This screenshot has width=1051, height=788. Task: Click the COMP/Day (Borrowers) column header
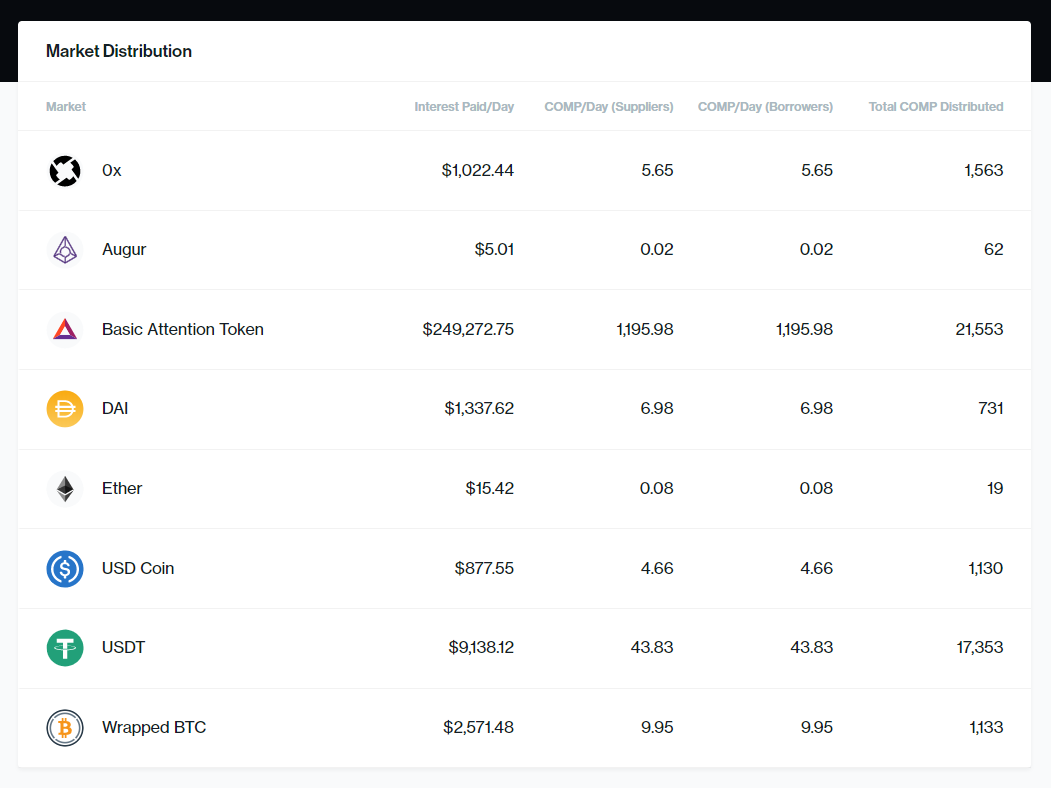tap(765, 107)
